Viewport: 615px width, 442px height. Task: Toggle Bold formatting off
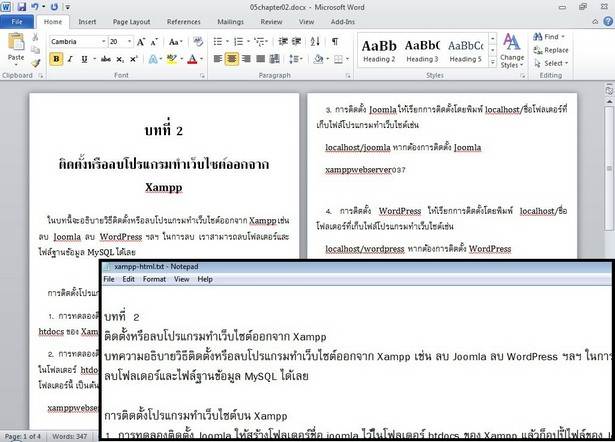(56, 59)
